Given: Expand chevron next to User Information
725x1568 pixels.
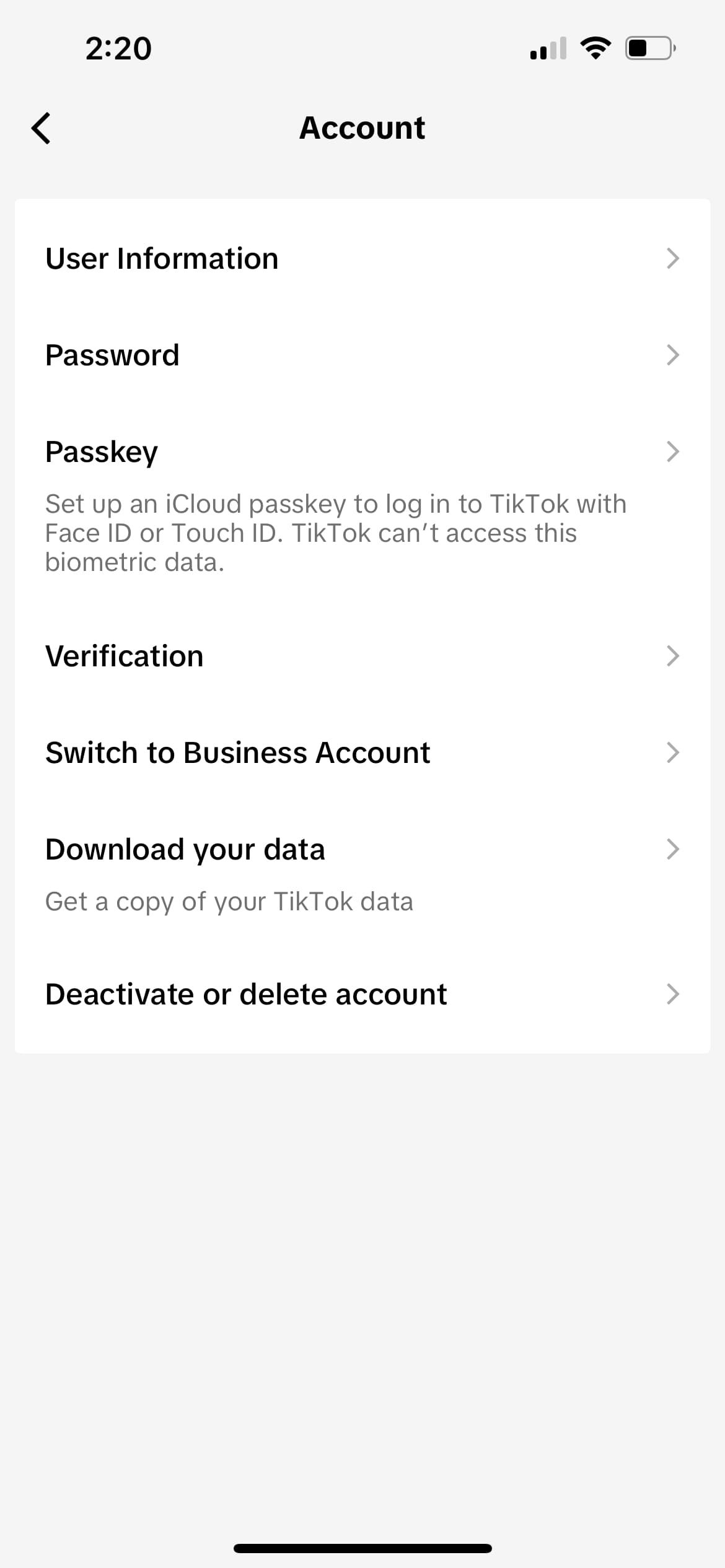Looking at the screenshot, I should point(673,258).
